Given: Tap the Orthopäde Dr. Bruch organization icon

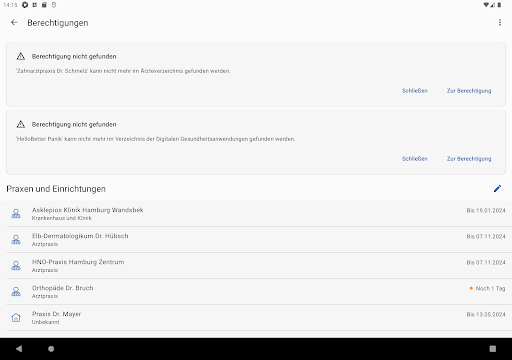Looking at the screenshot, I should click(16, 292).
